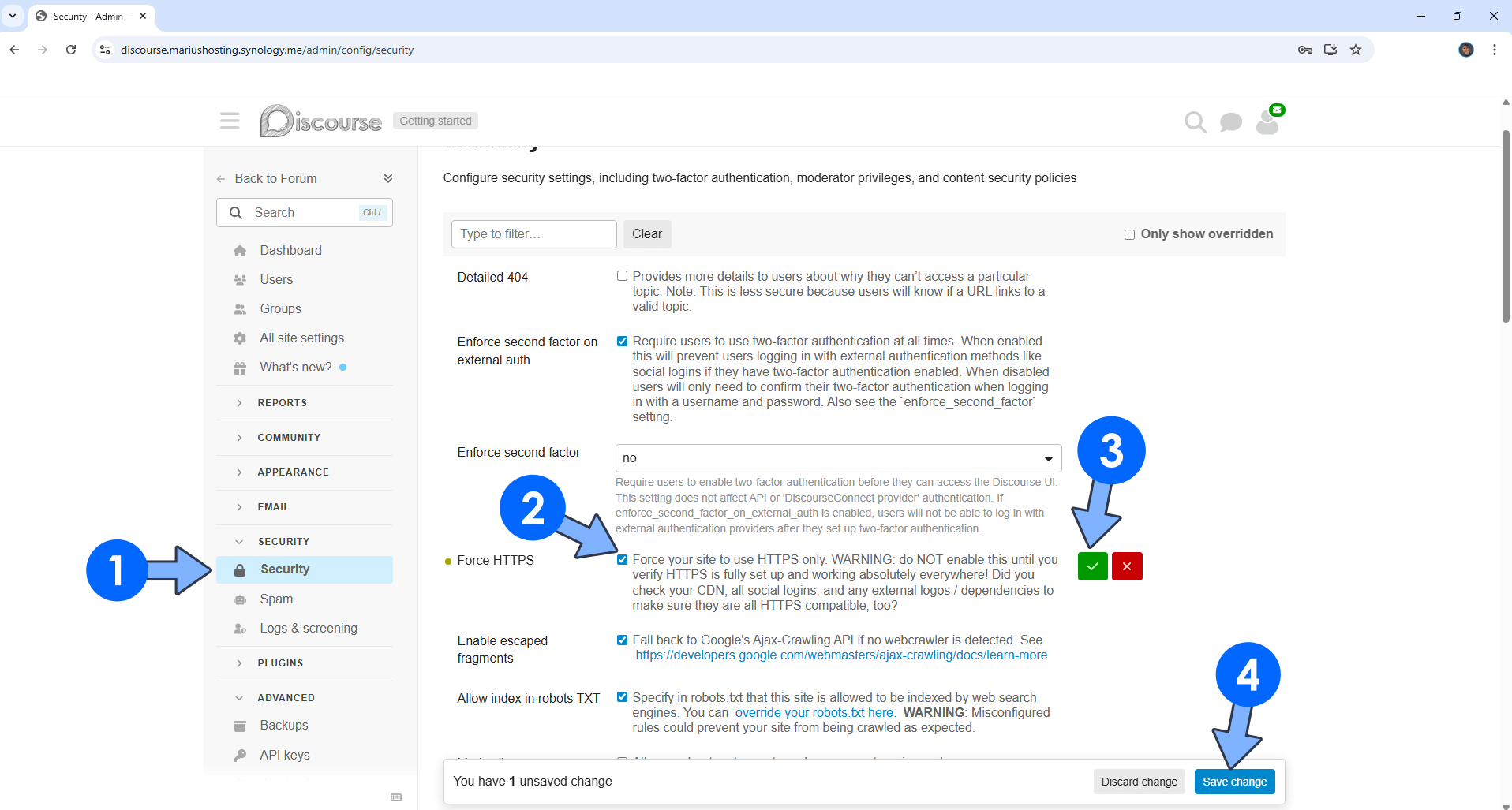Screen dimensions: 1512x810
Task: Discard the unsaved change
Action: [x=1139, y=782]
